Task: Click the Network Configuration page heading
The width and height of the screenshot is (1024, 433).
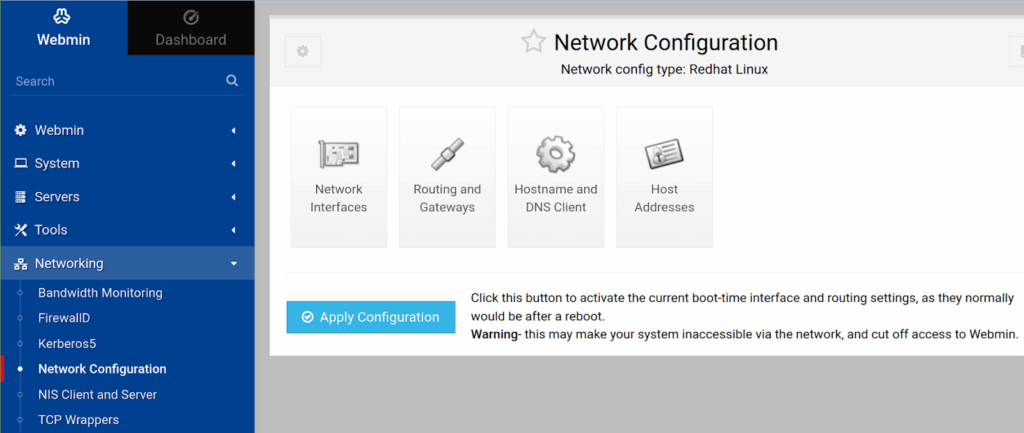Action: tap(666, 42)
